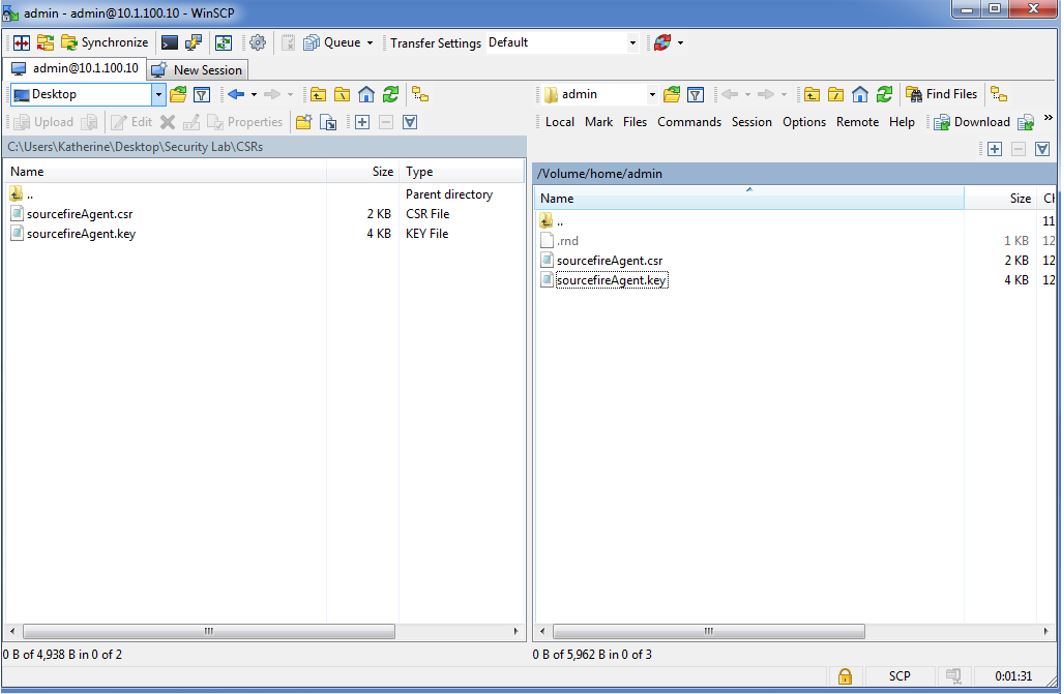Image resolution: width=1064 pixels, height=694 pixels.
Task: Open Preferences gear icon
Action: 257,43
